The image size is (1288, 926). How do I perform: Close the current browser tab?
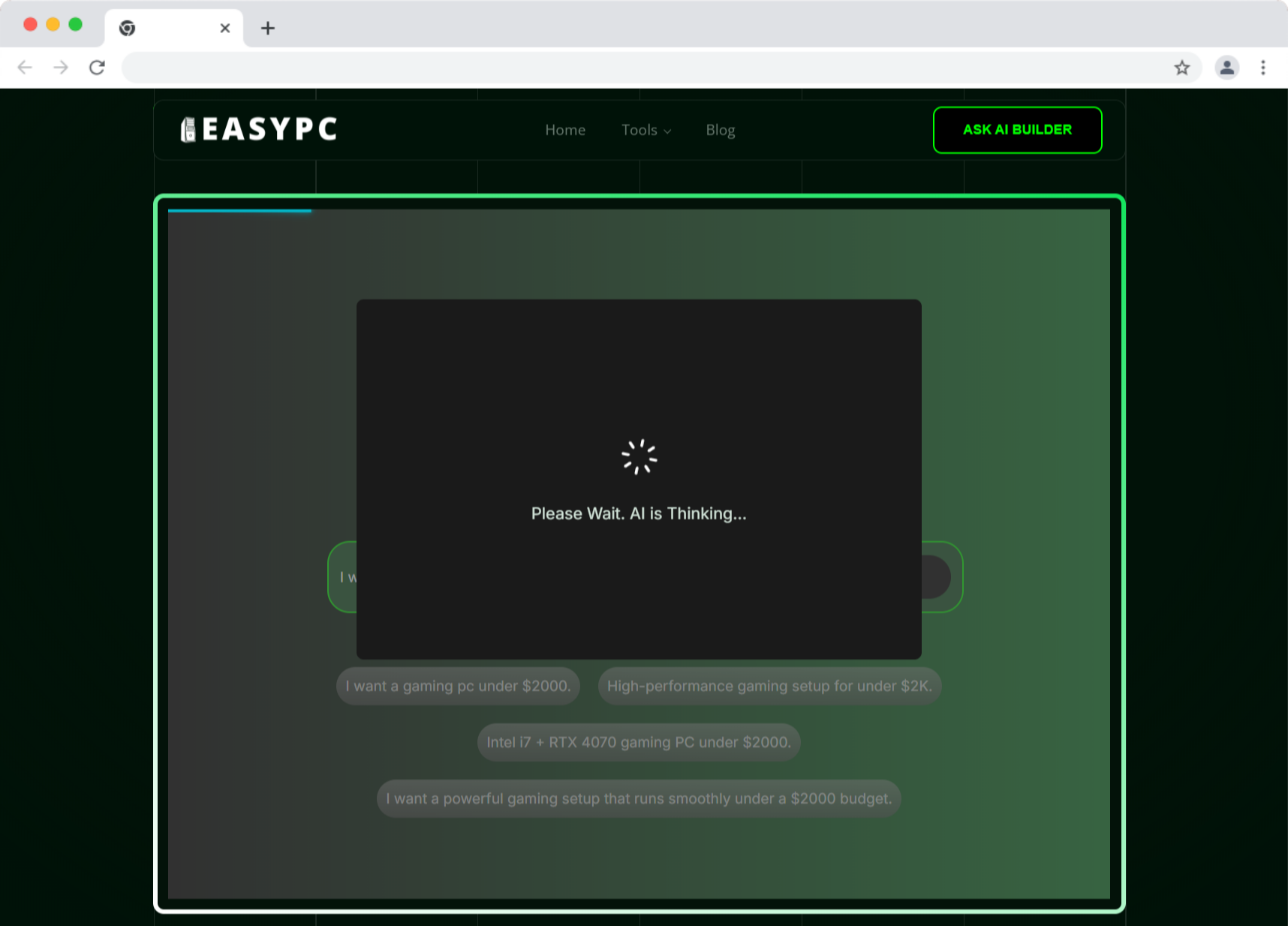[x=224, y=28]
